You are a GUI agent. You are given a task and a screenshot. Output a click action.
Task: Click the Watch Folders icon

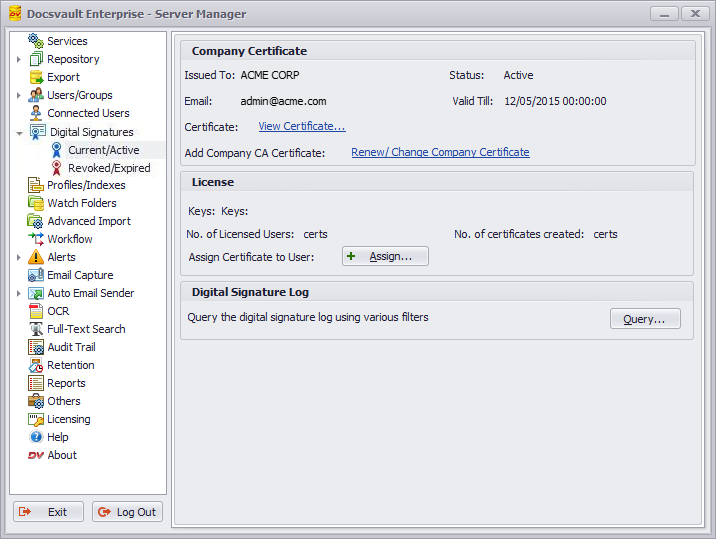(36, 203)
